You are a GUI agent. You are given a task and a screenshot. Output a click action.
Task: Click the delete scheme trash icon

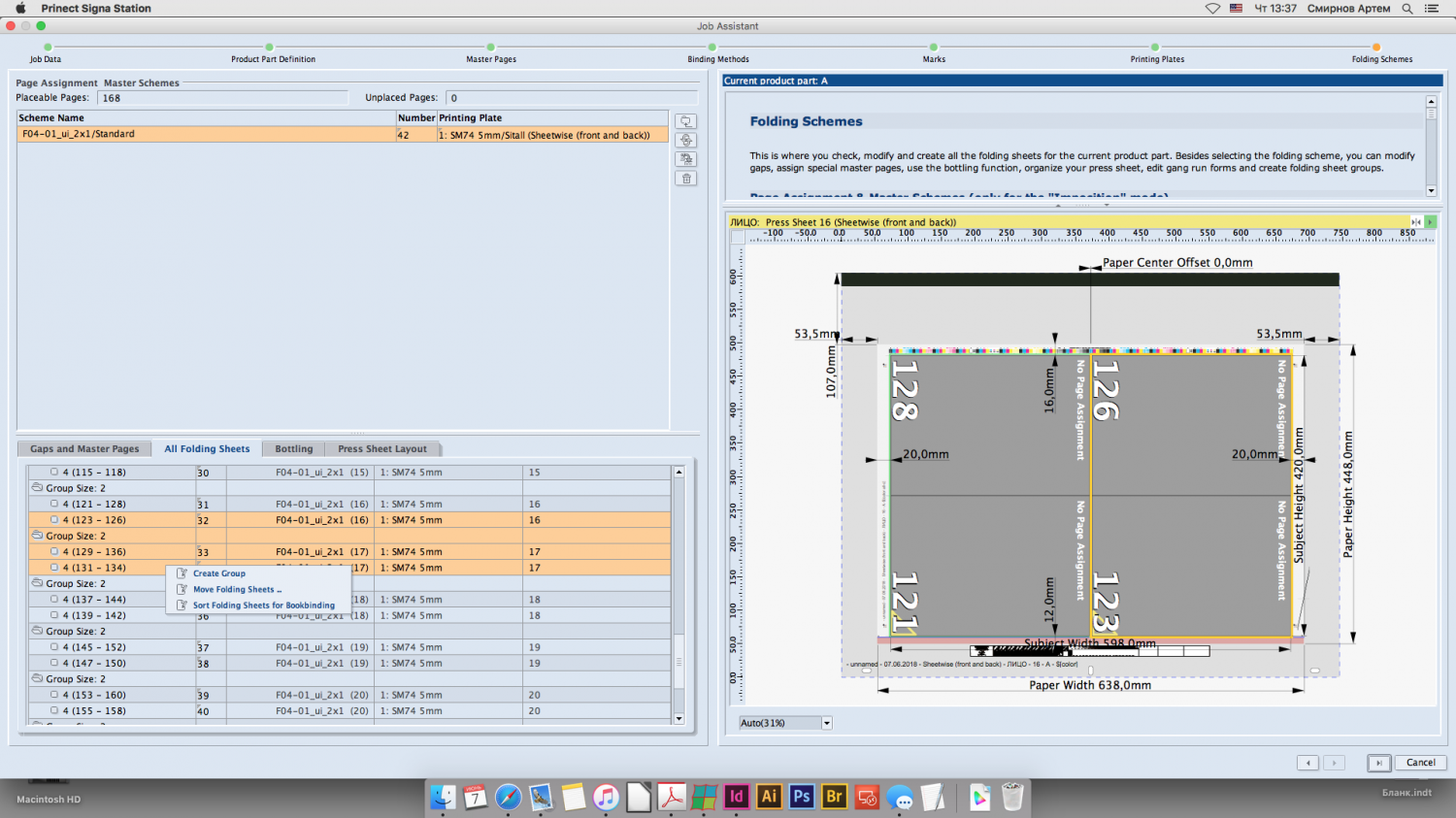tap(686, 179)
